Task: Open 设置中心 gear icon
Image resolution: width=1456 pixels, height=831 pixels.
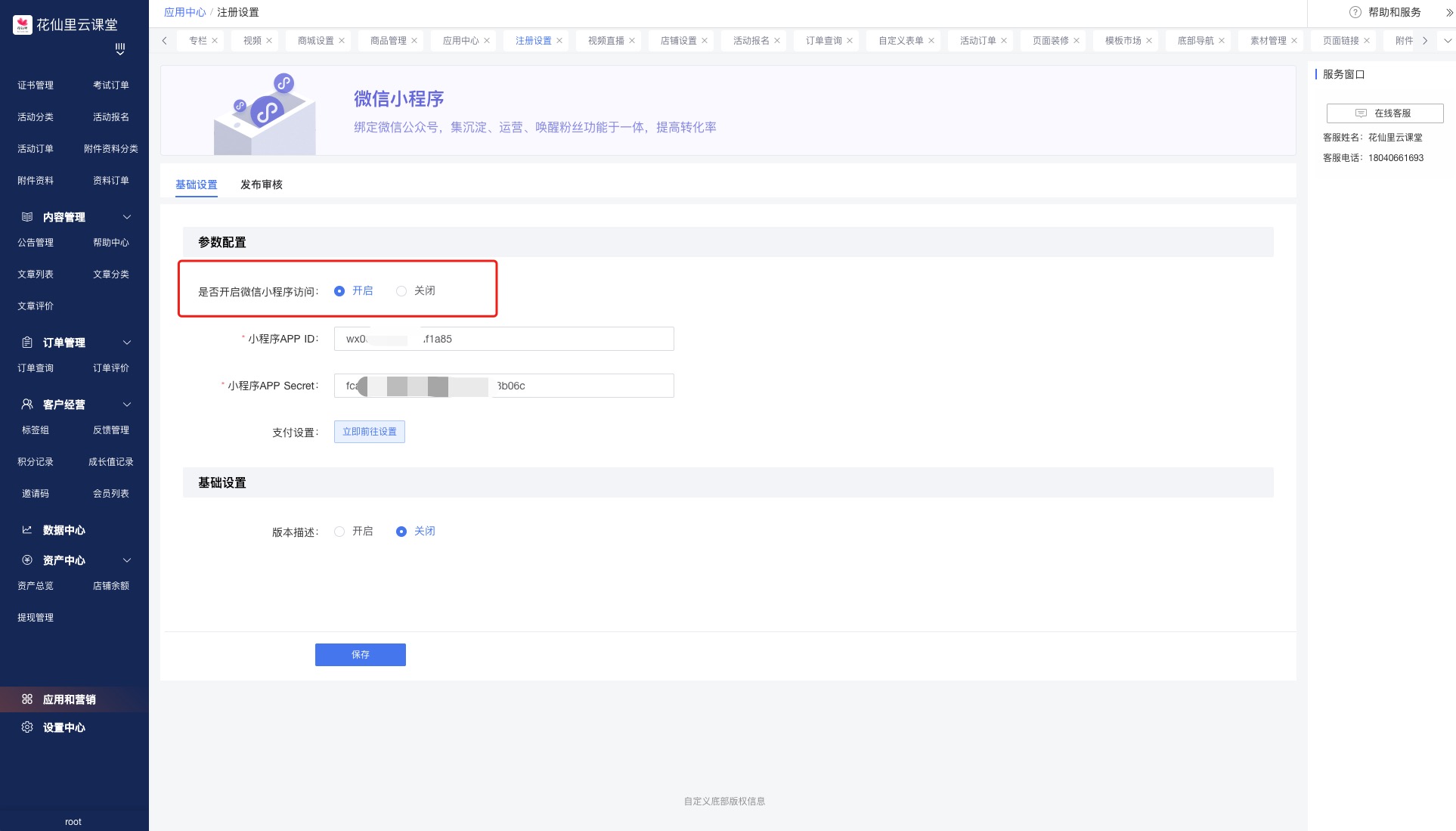Action: (27, 727)
